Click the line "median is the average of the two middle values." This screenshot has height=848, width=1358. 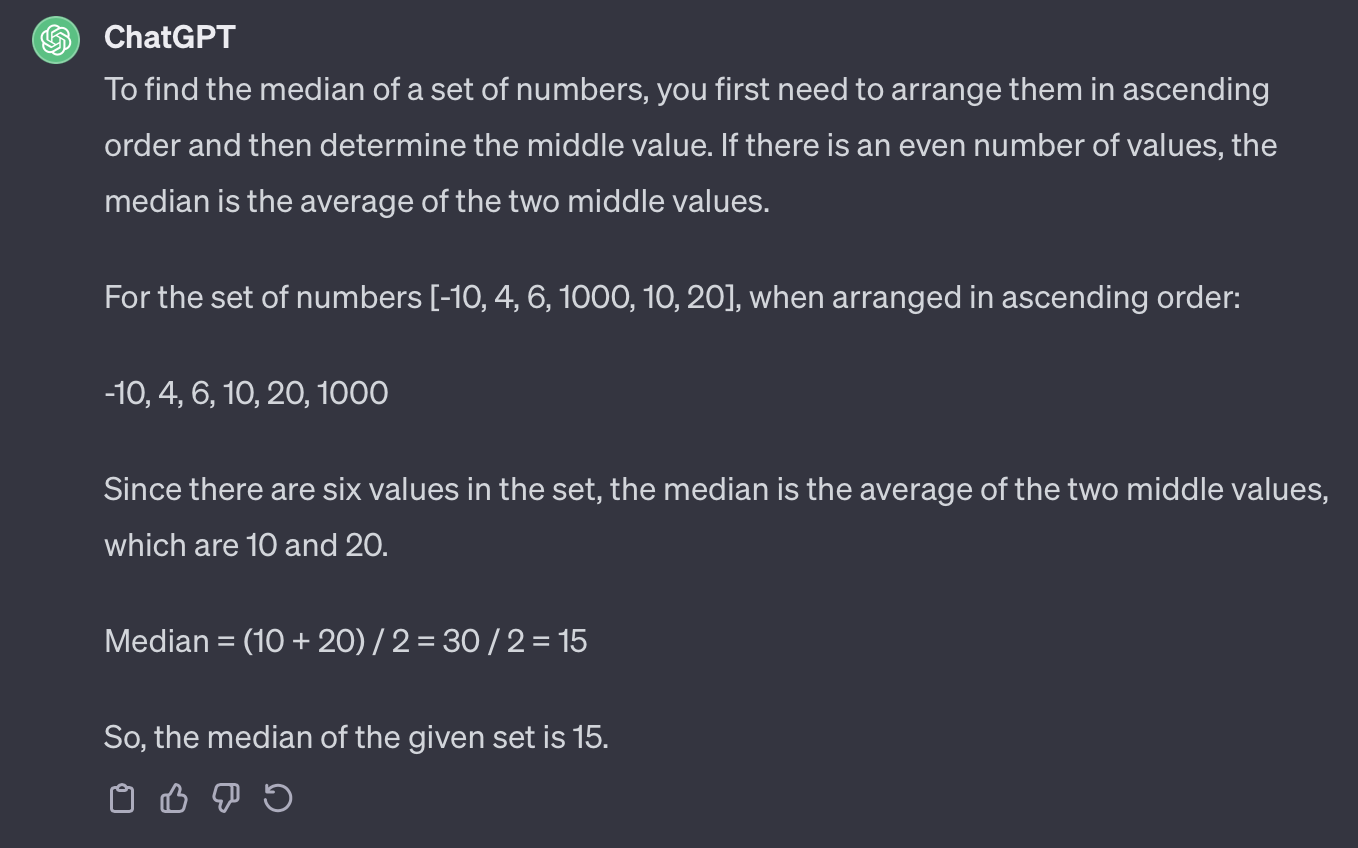(437, 202)
